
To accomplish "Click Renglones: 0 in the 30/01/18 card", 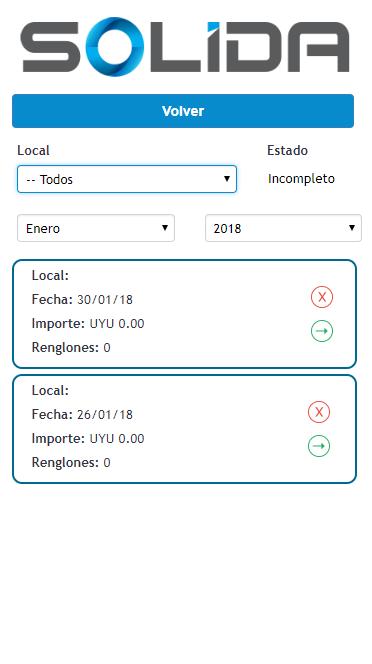I will 71,348.
